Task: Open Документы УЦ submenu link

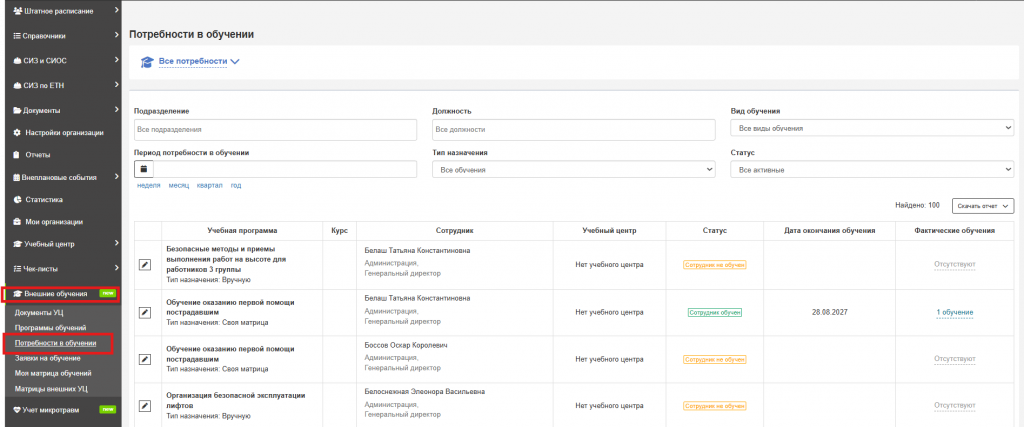Action: click(39, 313)
